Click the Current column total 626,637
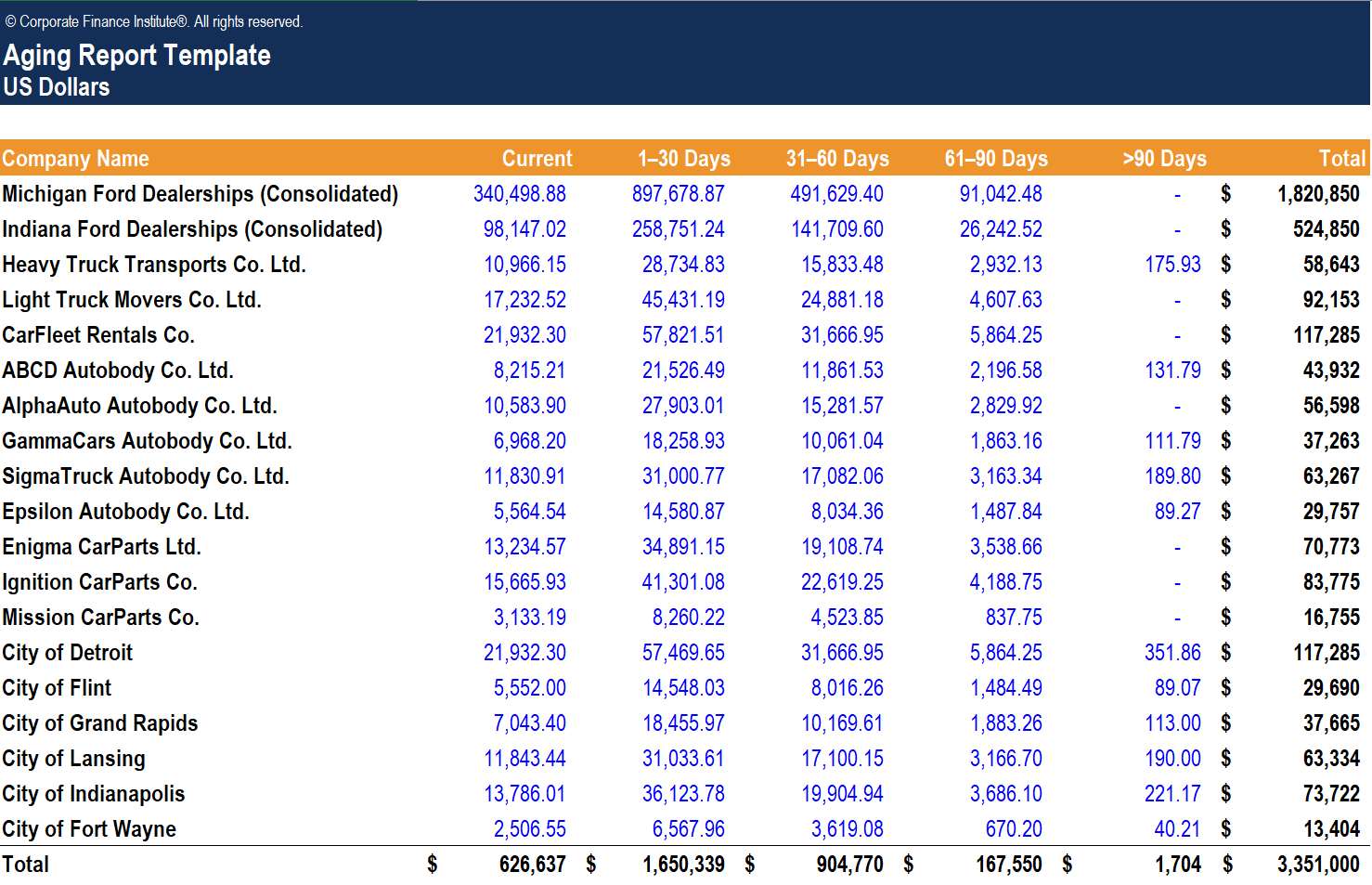 [x=532, y=865]
